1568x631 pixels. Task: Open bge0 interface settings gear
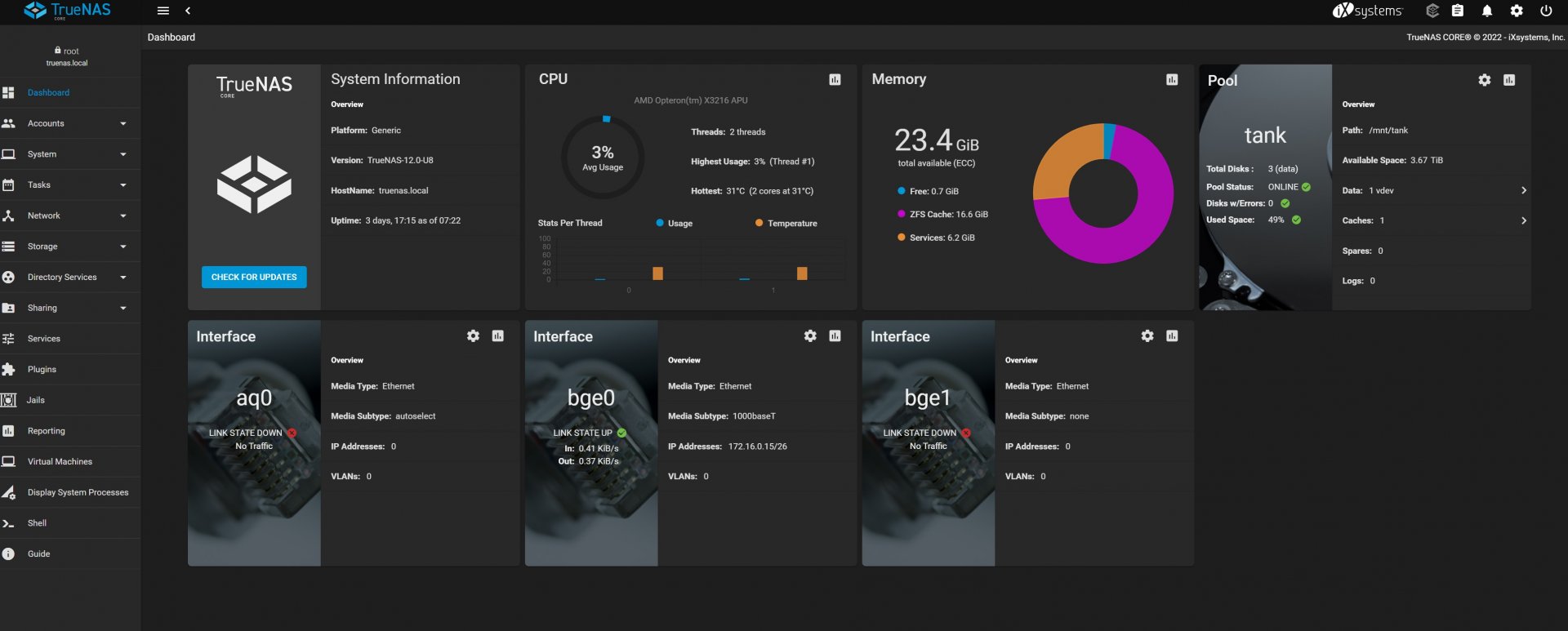coord(810,336)
